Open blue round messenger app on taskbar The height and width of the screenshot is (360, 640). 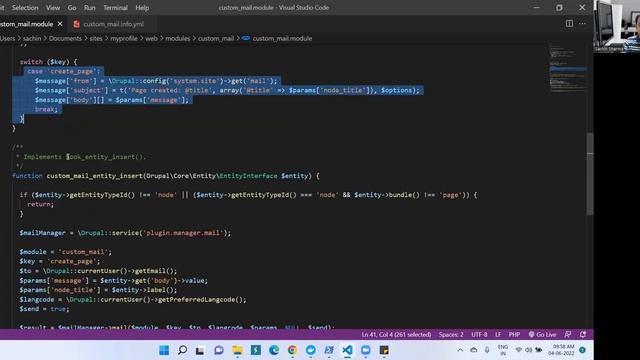tap(311, 350)
